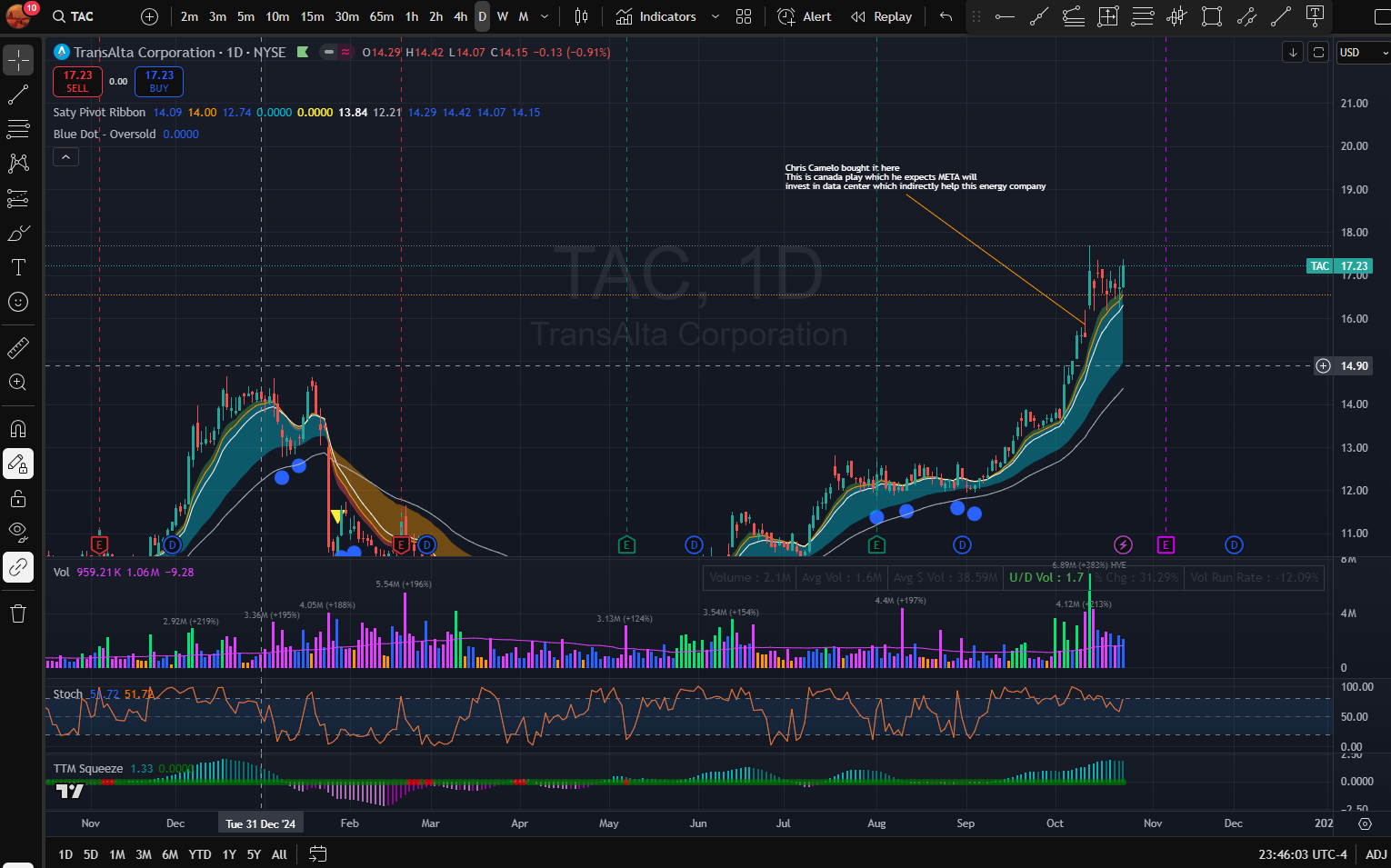
Task: Set range to YTD
Action: tap(200, 854)
